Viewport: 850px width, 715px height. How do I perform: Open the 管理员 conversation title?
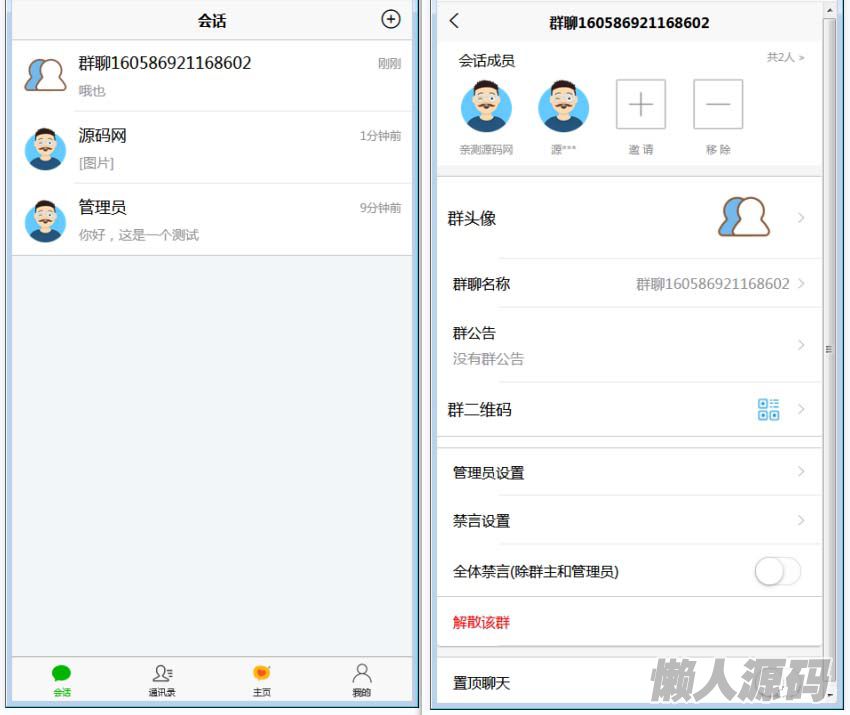pyautogui.click(x=102, y=207)
